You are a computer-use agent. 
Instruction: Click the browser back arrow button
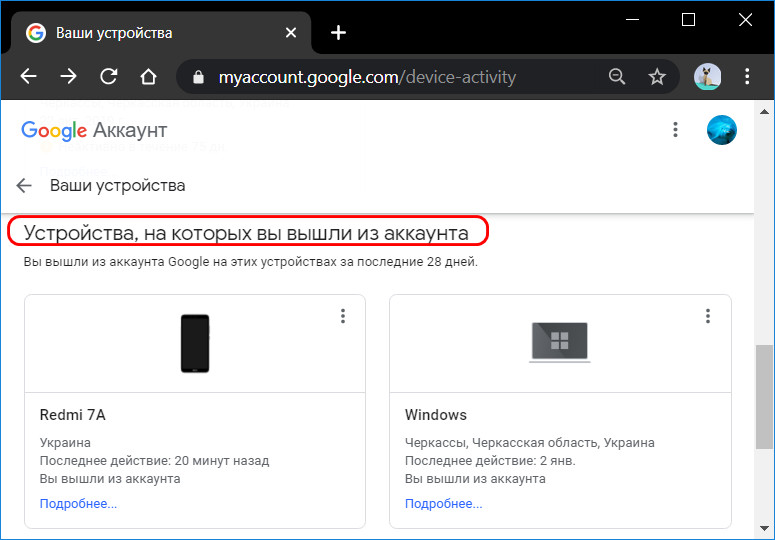point(28,77)
